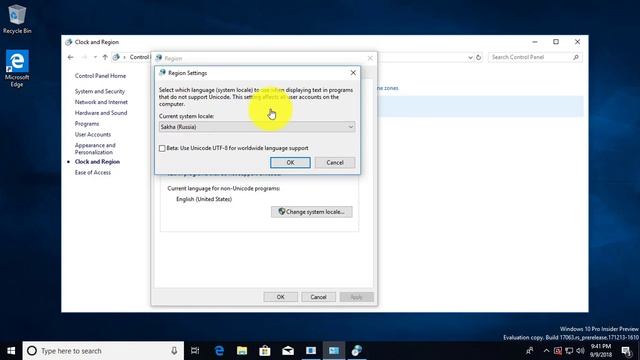640x360 pixels.
Task: Select Clock and Region in sidebar
Action: point(97,162)
